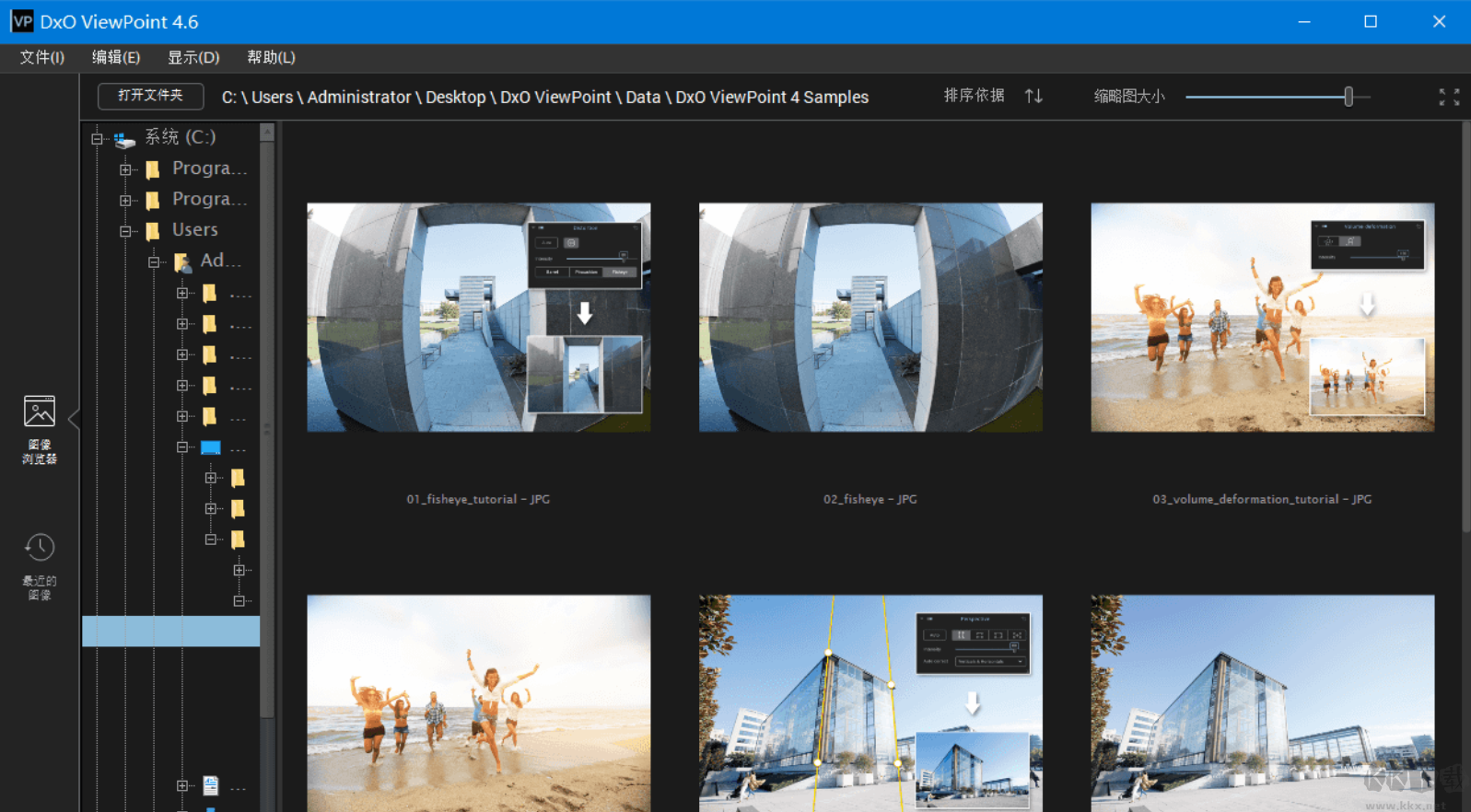Collapse the Ad... folder tree node
Image resolution: width=1471 pixels, height=812 pixels.
[154, 262]
